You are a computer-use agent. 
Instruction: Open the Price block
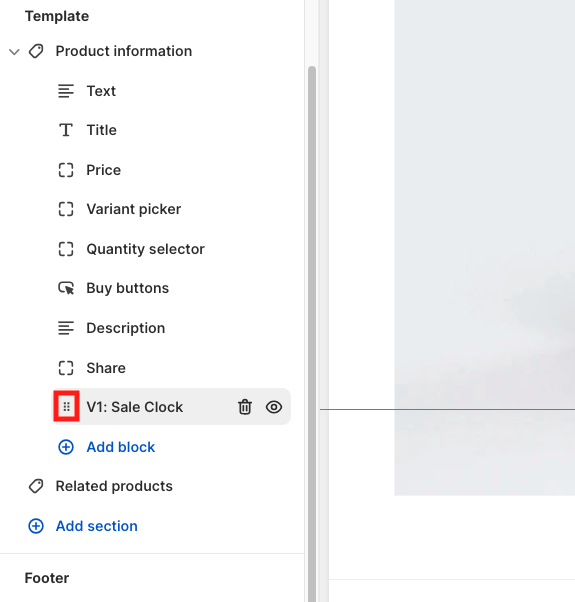coord(104,170)
